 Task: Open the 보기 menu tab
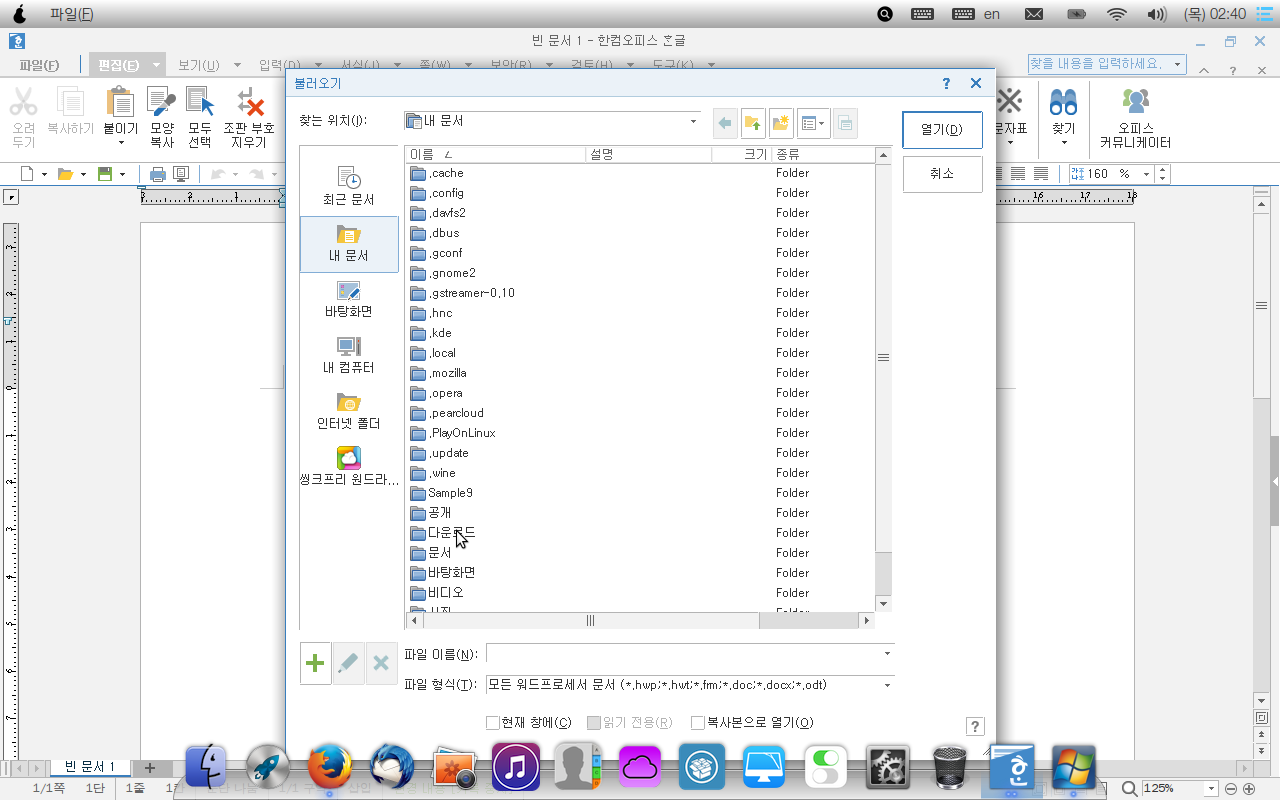click(x=198, y=65)
